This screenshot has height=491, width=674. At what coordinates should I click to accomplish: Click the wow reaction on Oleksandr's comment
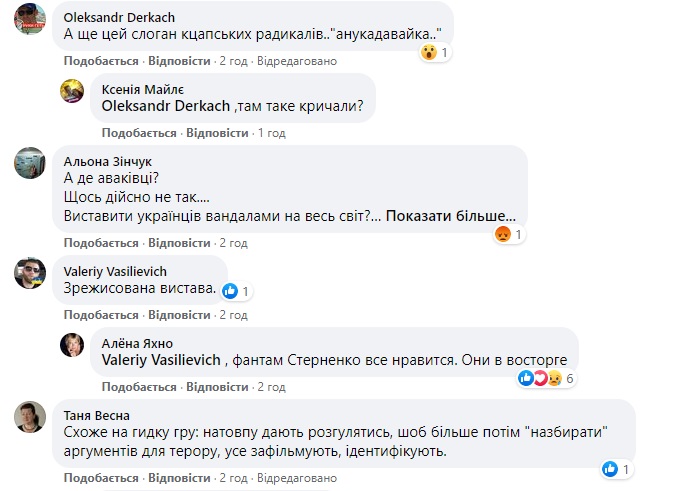click(431, 52)
